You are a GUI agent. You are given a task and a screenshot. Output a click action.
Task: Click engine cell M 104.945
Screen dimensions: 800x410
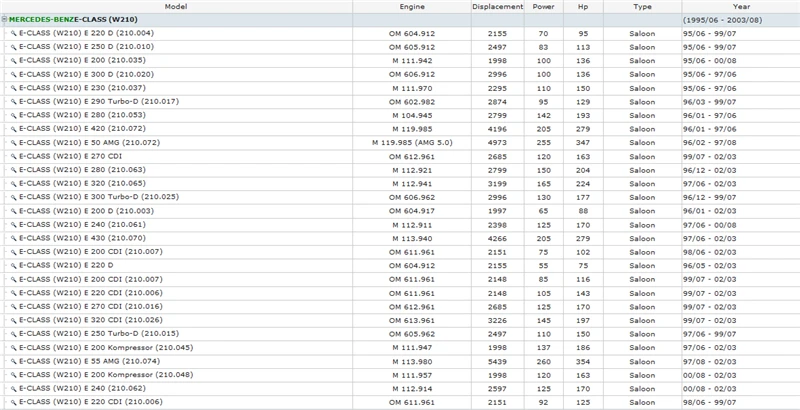[412, 115]
